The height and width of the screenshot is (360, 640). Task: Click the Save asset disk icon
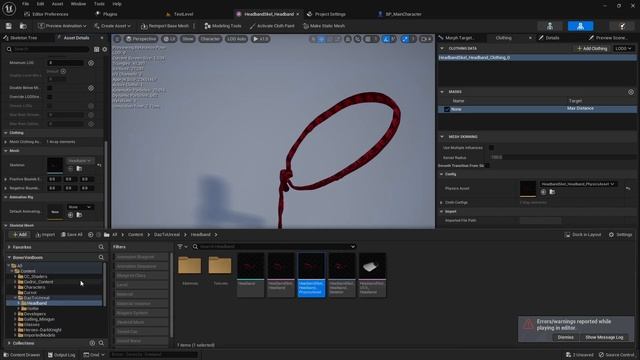tap(9, 26)
